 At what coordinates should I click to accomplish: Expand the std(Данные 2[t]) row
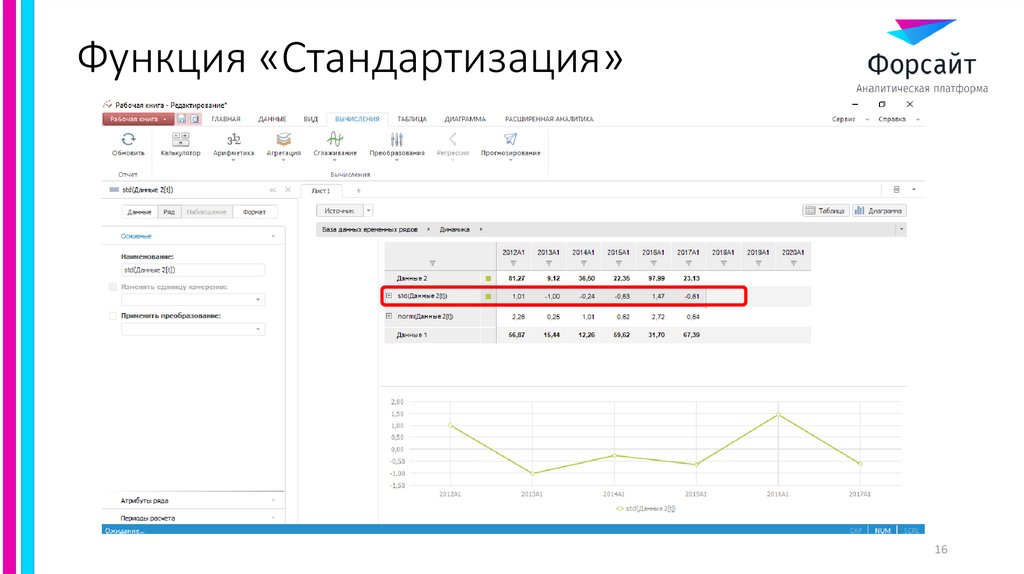389,296
